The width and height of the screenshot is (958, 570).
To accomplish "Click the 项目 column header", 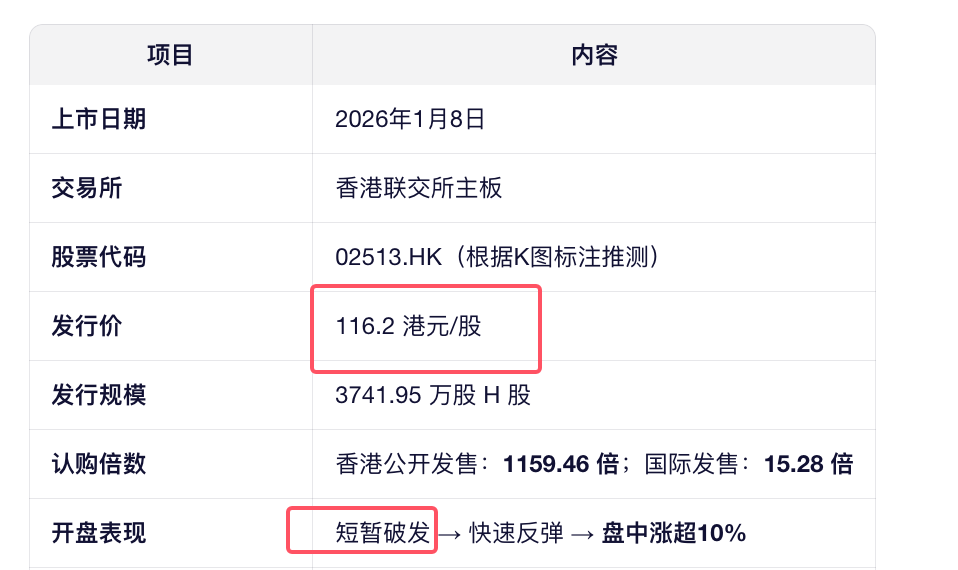I will click(x=170, y=54).
